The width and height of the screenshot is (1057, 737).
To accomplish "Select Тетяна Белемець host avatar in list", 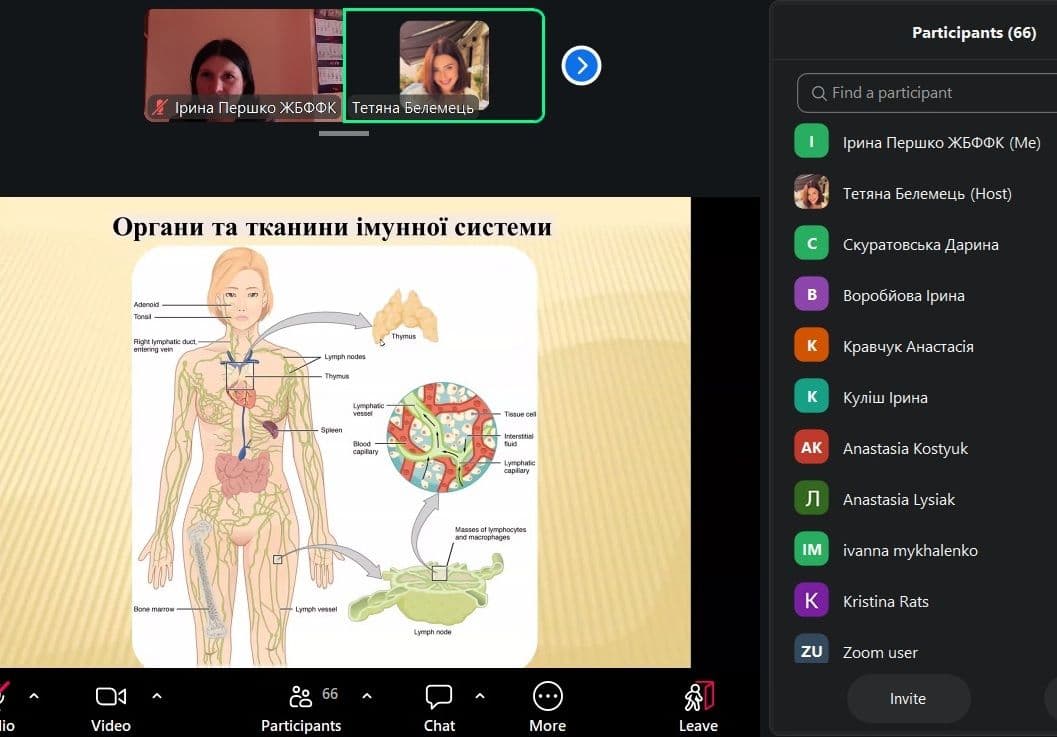I will (x=811, y=193).
